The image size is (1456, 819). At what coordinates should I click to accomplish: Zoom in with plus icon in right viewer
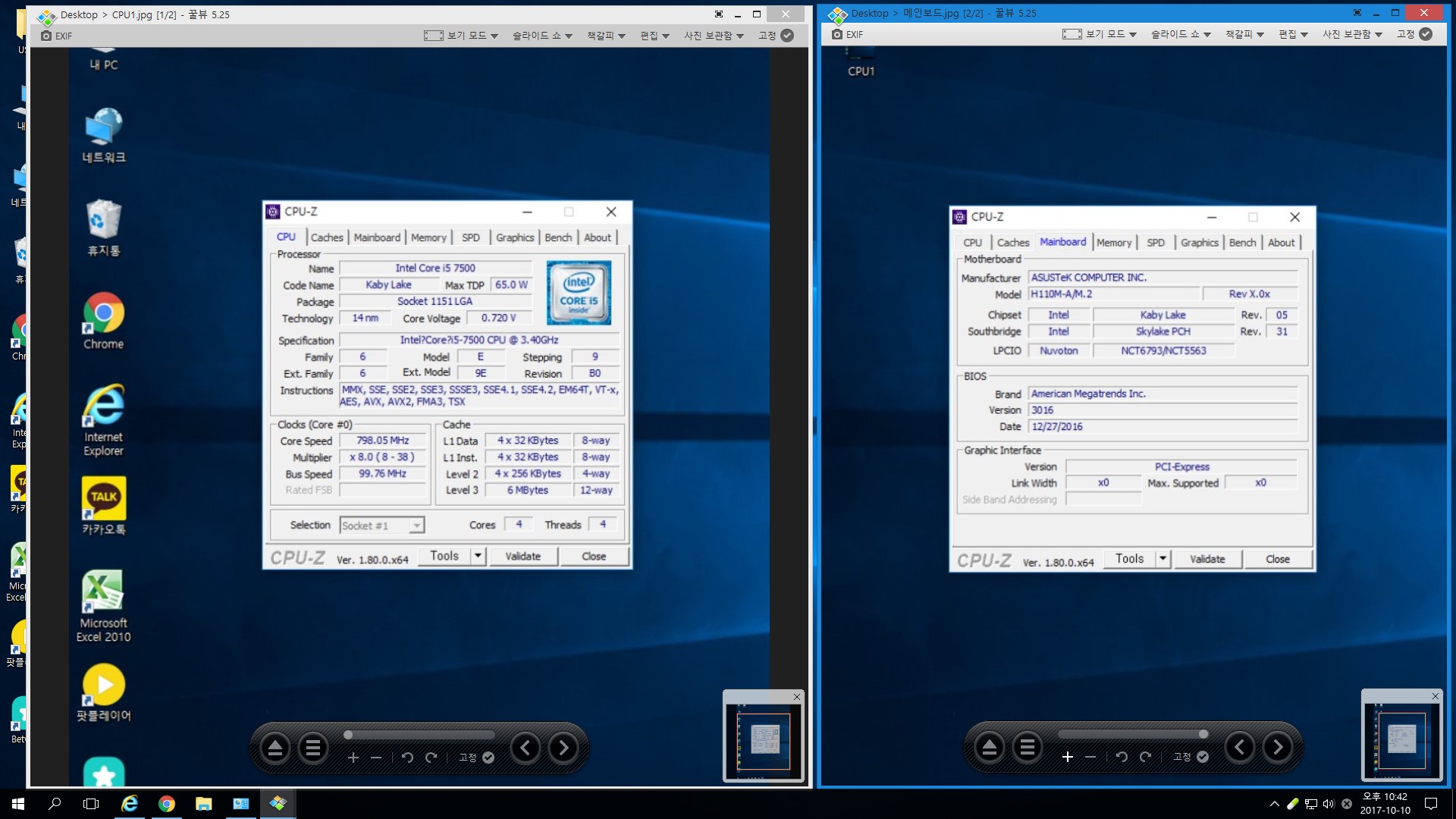(1068, 757)
